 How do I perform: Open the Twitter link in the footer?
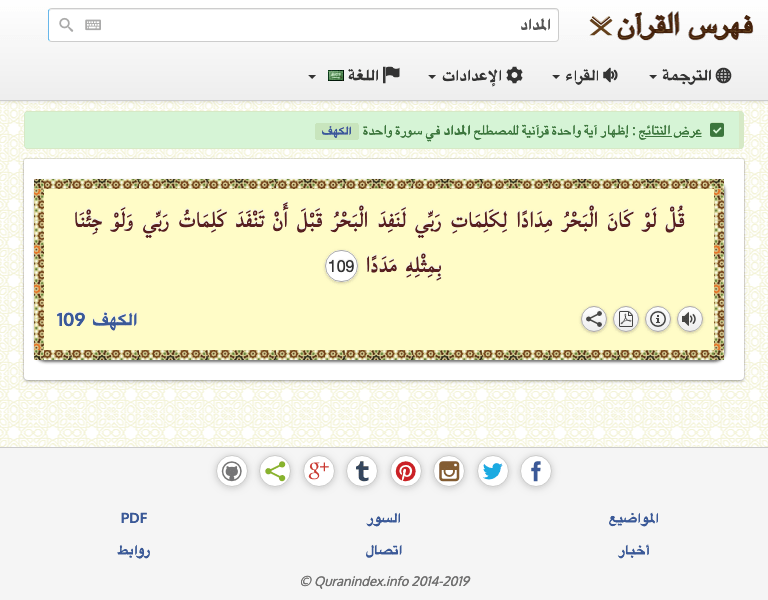click(492, 471)
